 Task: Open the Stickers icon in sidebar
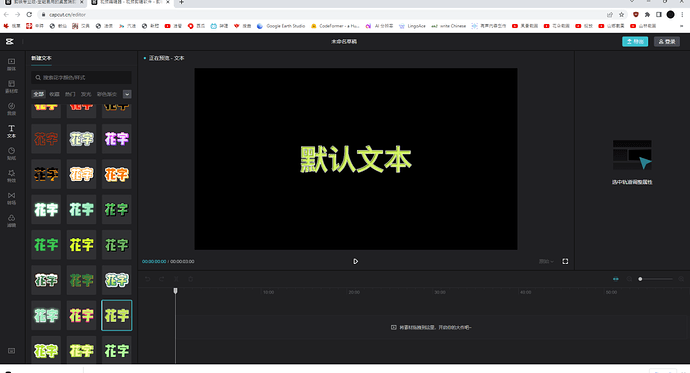coord(11,154)
